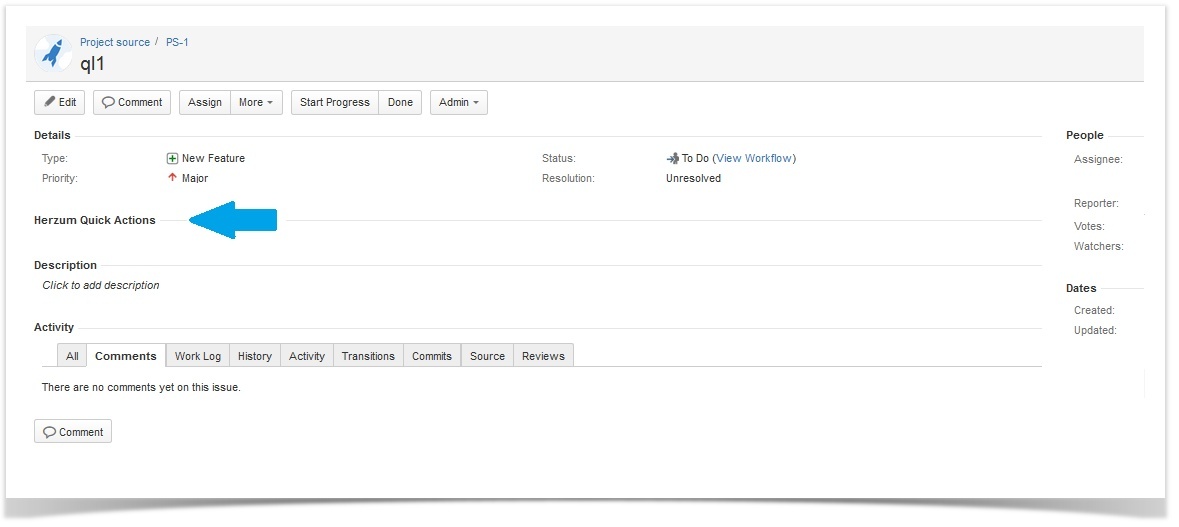Click Start Progress button
1179x527 pixels.
click(334, 102)
